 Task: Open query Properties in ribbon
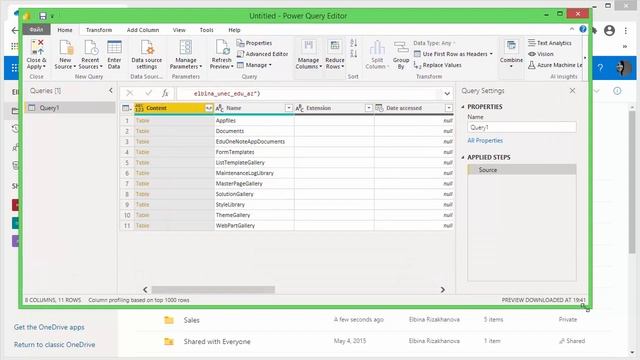(x=254, y=43)
